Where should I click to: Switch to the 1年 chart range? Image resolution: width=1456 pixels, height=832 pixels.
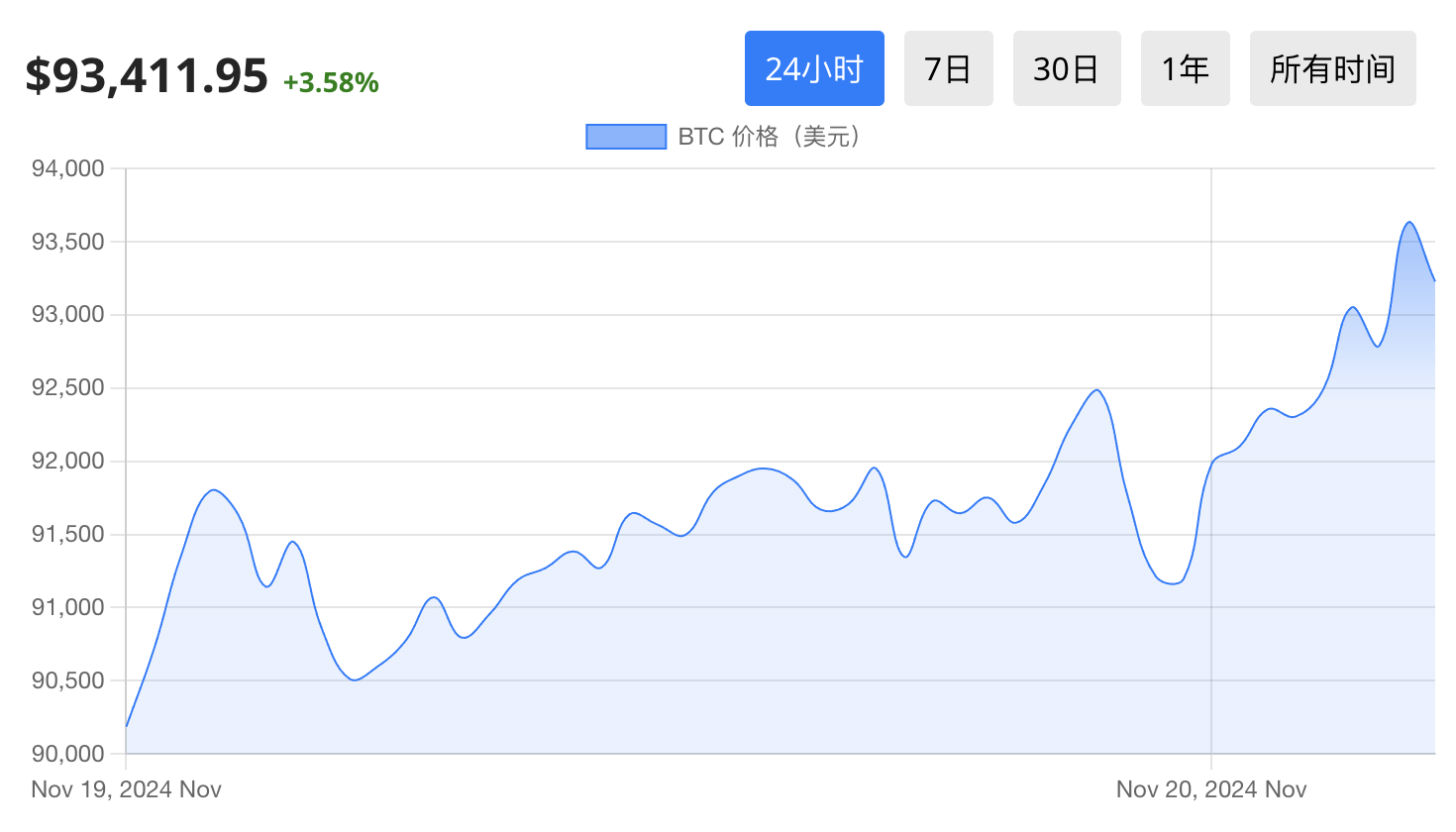point(1185,68)
